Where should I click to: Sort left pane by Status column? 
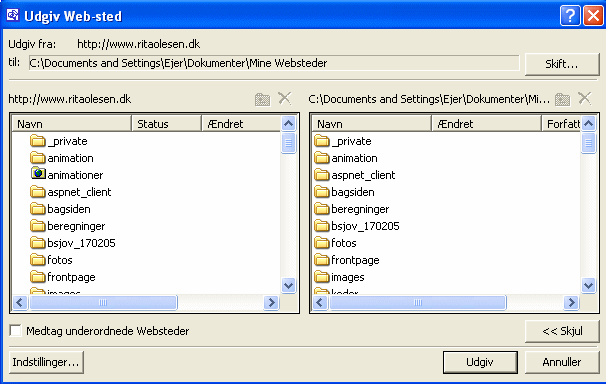pyautogui.click(x=167, y=124)
